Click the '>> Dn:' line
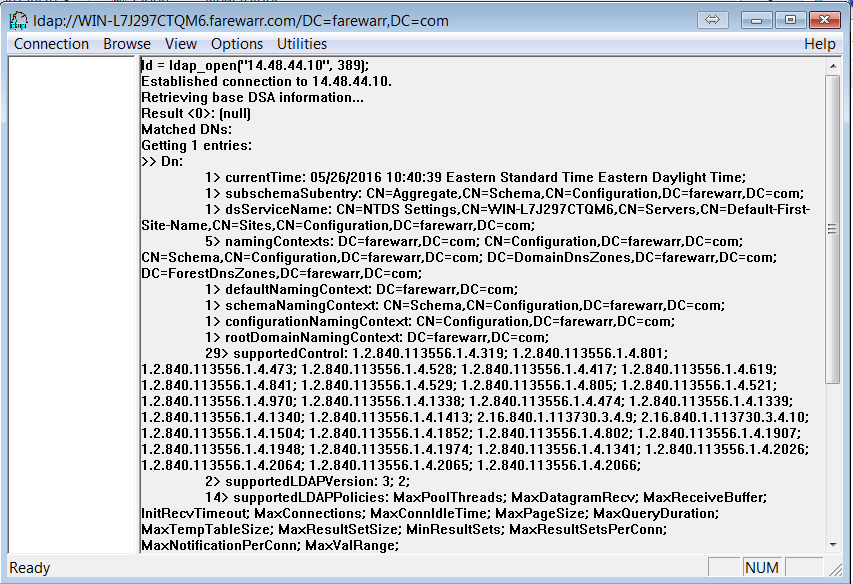853x584 pixels. 162,161
